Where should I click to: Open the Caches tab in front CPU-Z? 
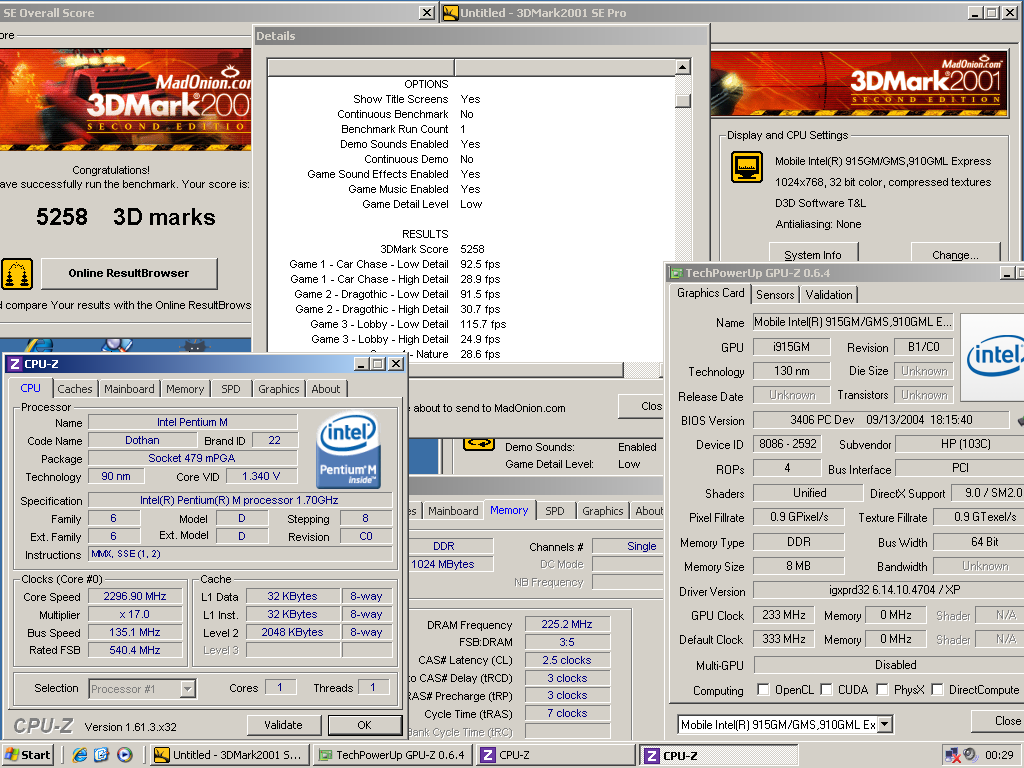[74, 389]
